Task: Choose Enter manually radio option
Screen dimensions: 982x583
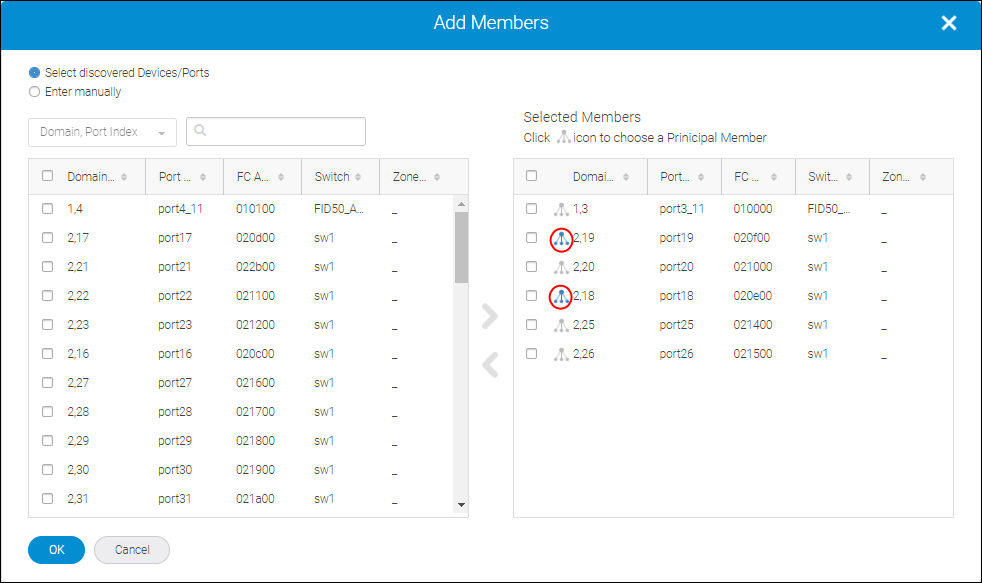Action: pos(35,92)
